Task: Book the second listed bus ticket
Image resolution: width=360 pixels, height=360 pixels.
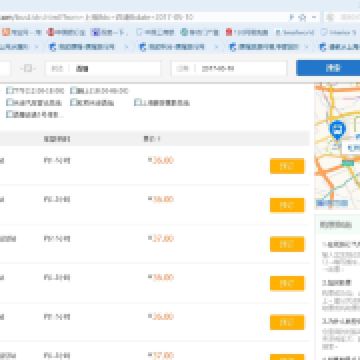Action: click(287, 205)
